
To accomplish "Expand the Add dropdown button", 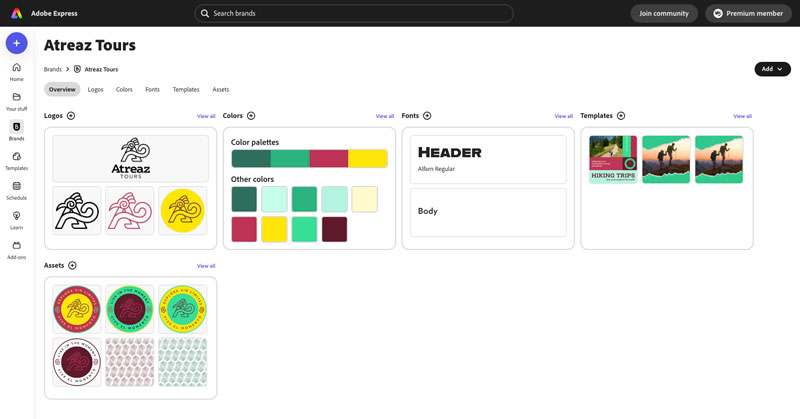I will (x=772, y=69).
